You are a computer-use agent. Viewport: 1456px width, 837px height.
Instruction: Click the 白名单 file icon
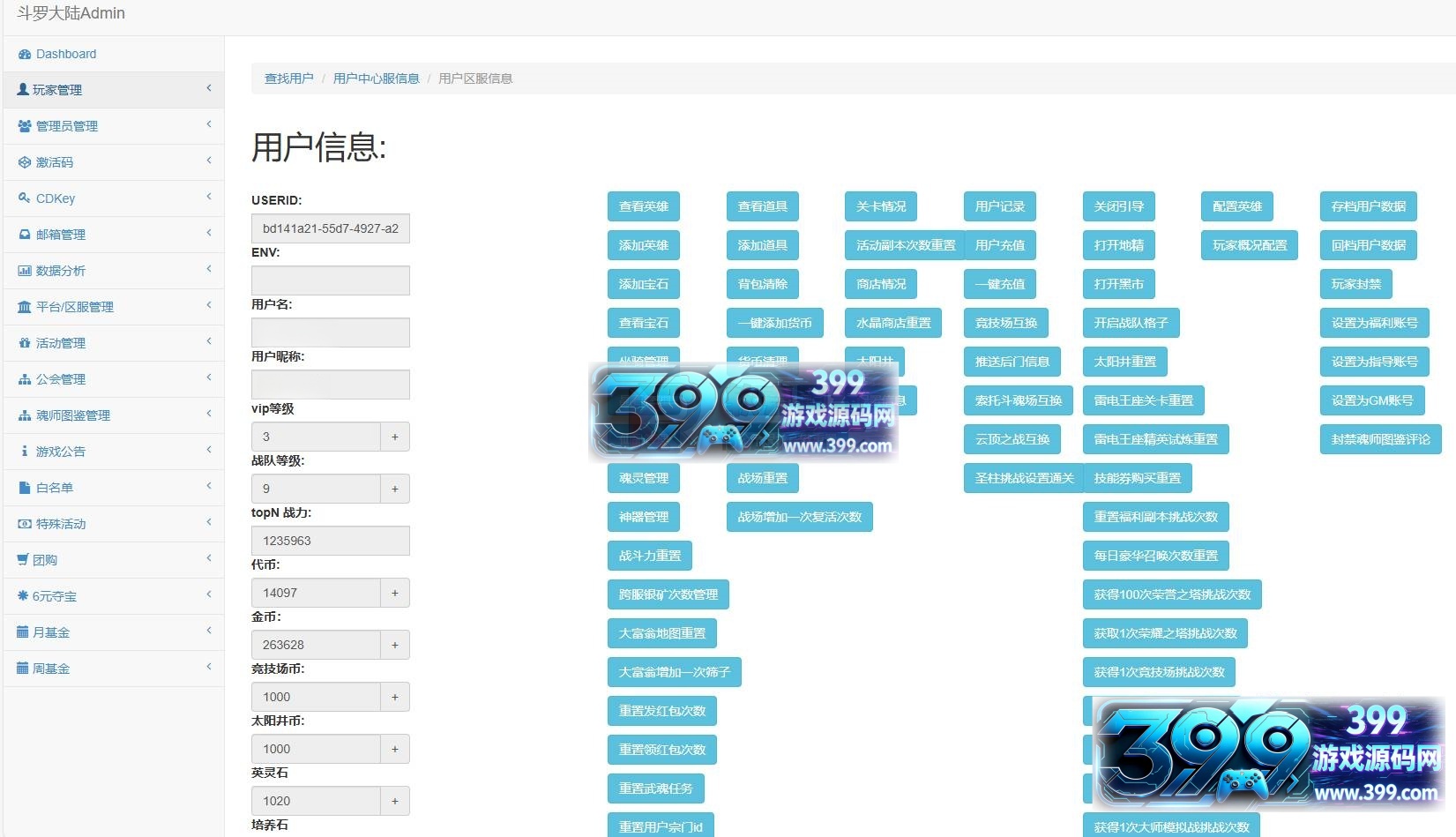(25, 488)
